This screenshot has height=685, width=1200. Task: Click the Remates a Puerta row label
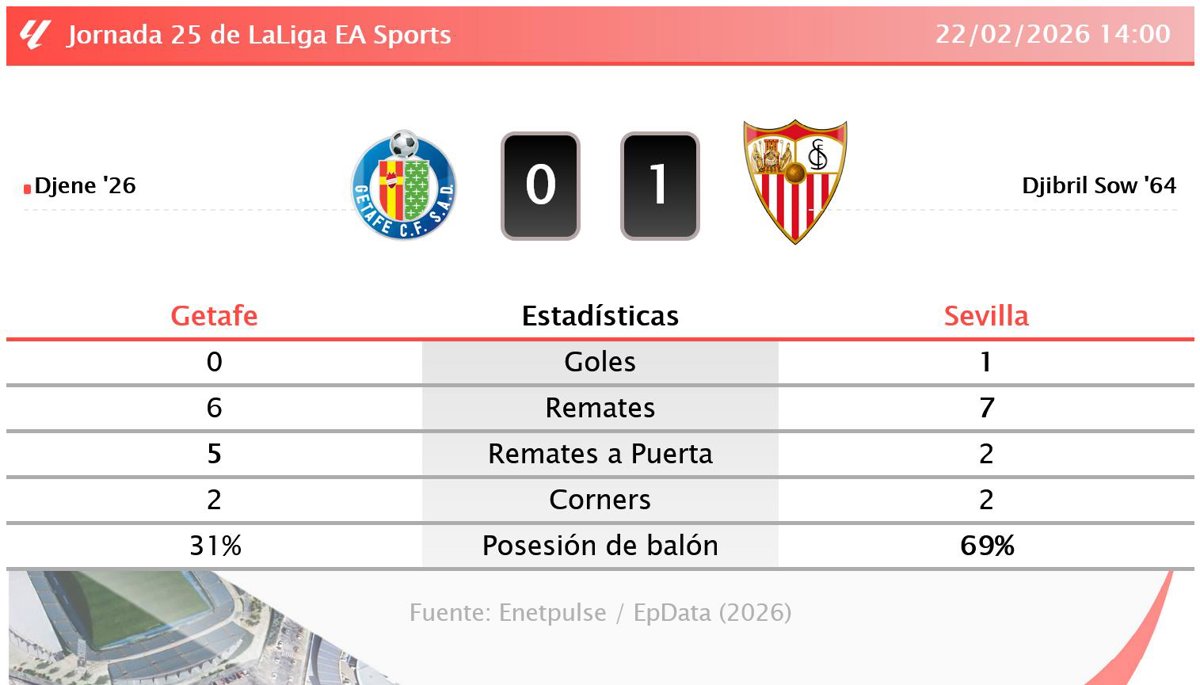coord(600,454)
